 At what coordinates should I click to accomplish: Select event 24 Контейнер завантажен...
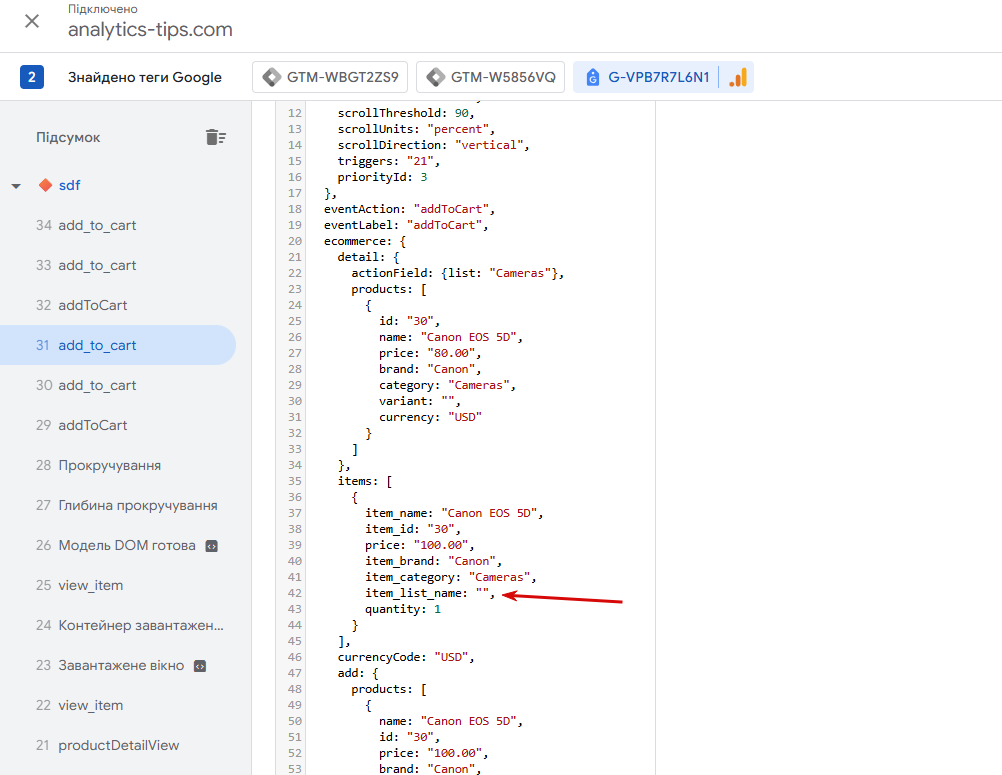pos(118,625)
